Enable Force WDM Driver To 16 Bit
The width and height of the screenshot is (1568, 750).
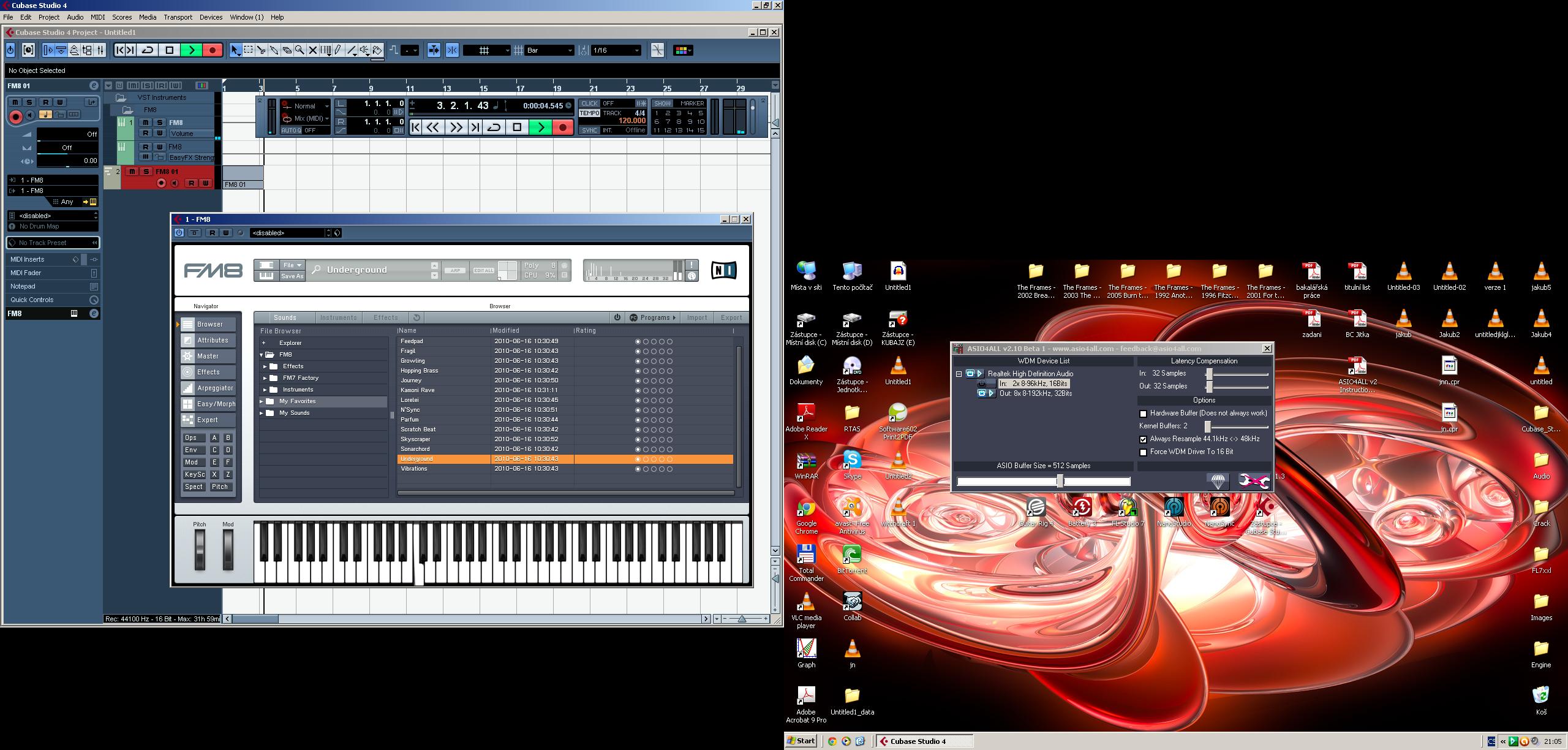click(x=1143, y=452)
